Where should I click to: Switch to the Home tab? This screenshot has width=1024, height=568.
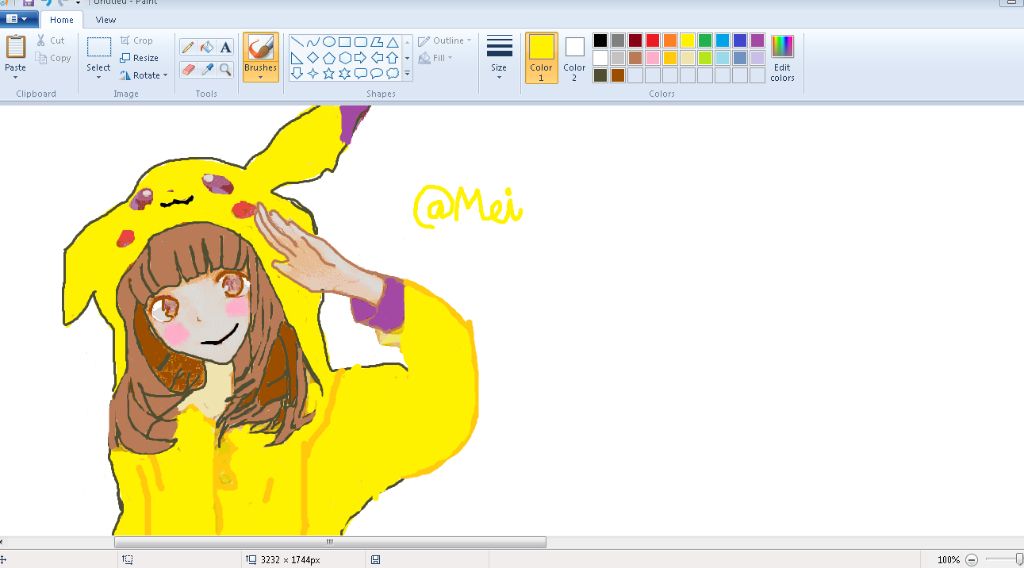62,20
